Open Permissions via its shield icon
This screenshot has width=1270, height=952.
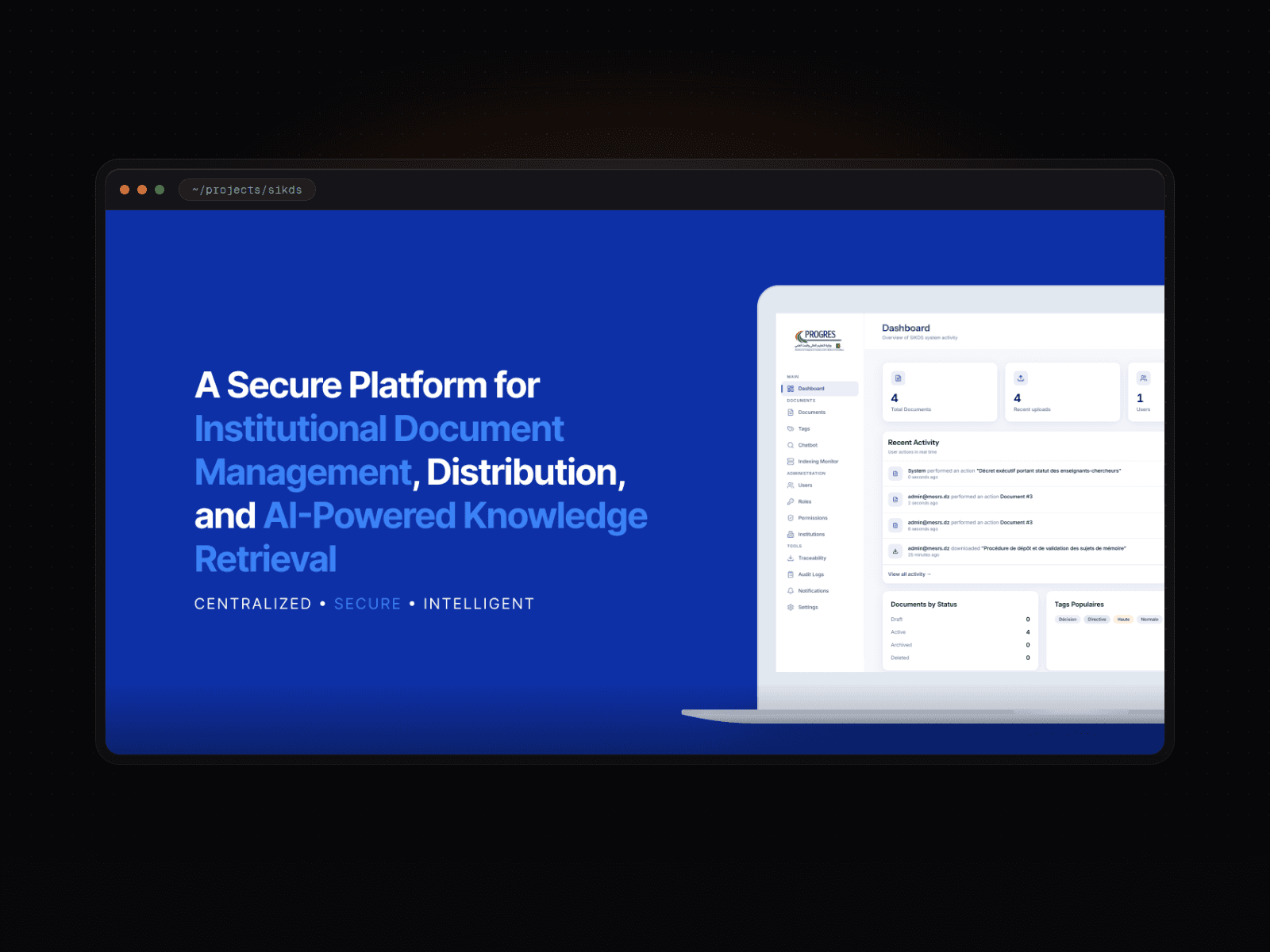coord(791,518)
